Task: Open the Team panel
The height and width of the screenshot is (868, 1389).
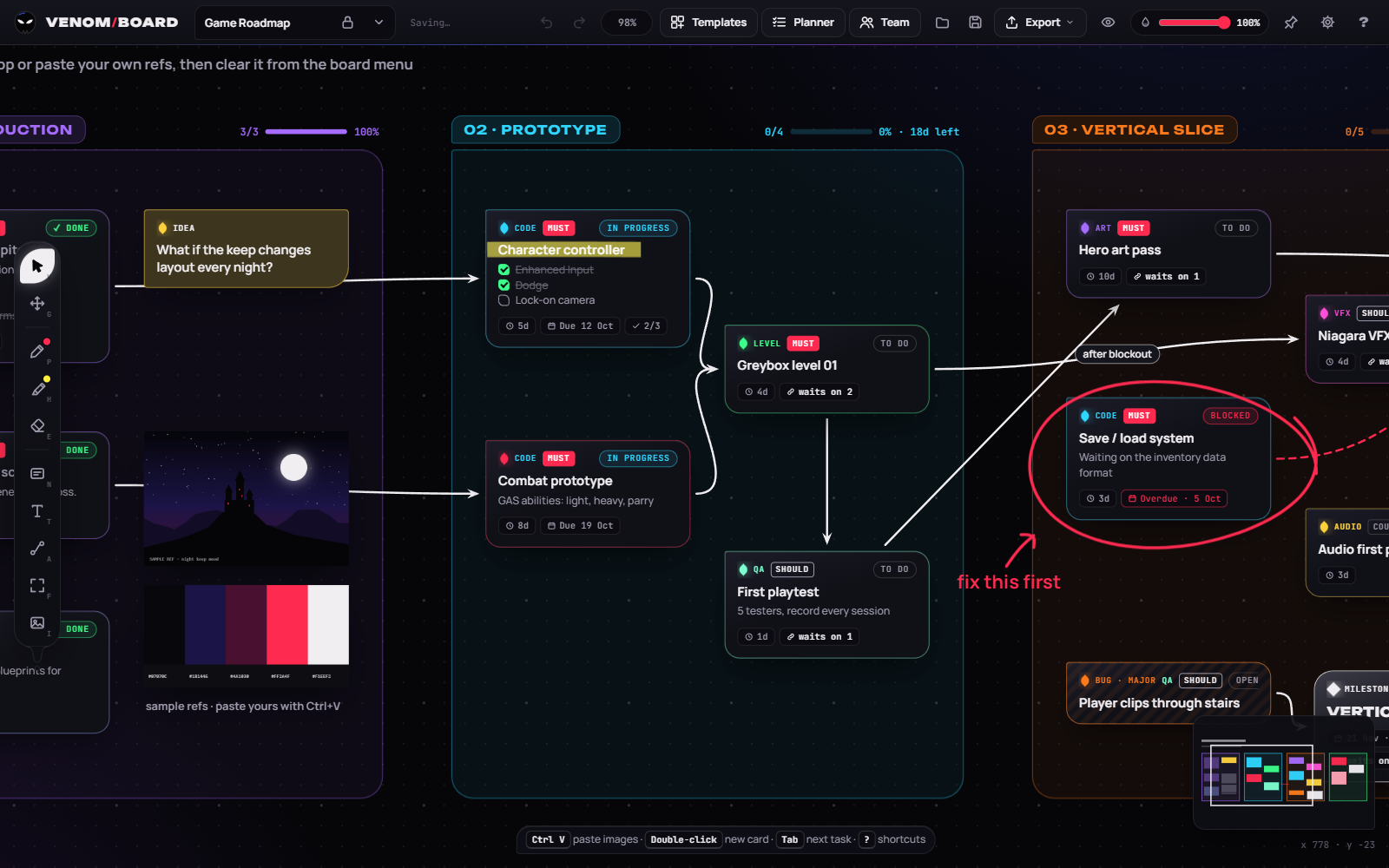Action: point(885,23)
